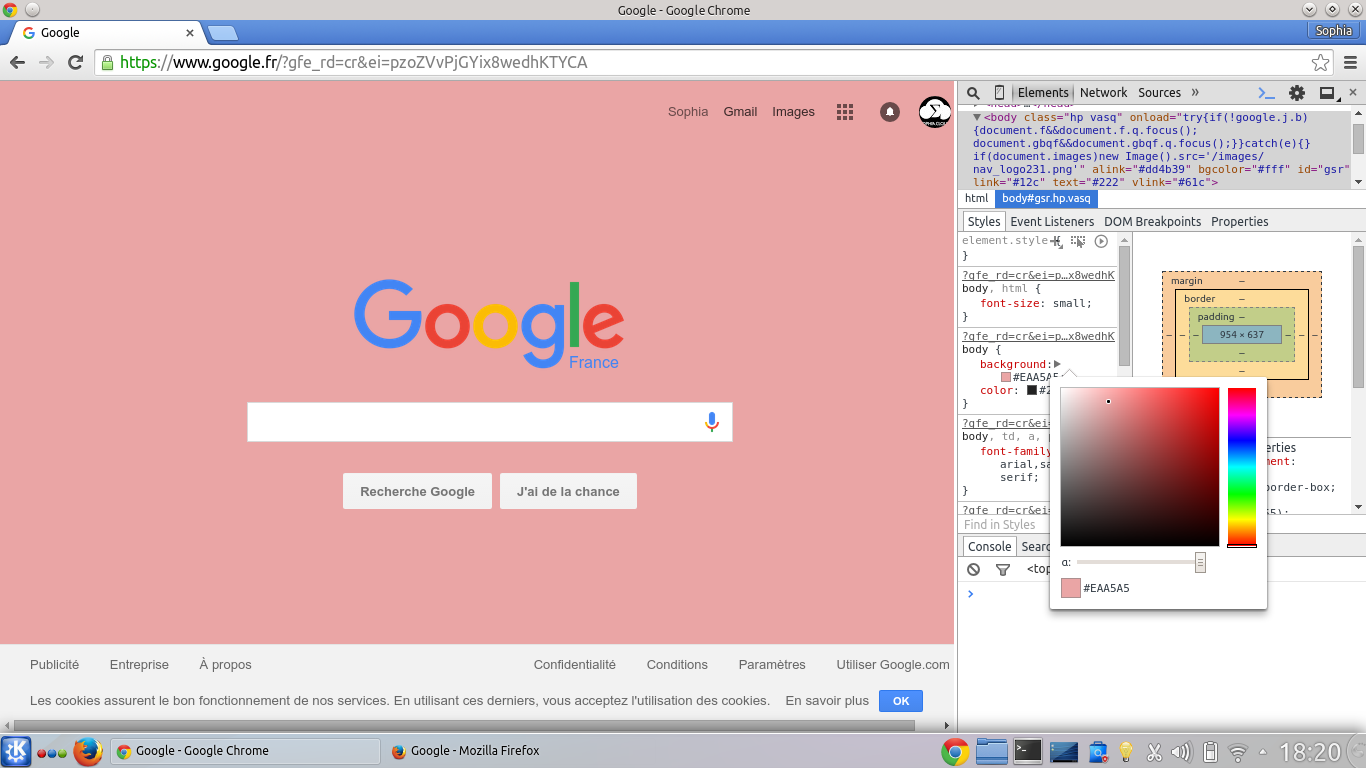Start voice search with microphone icon

pos(712,422)
